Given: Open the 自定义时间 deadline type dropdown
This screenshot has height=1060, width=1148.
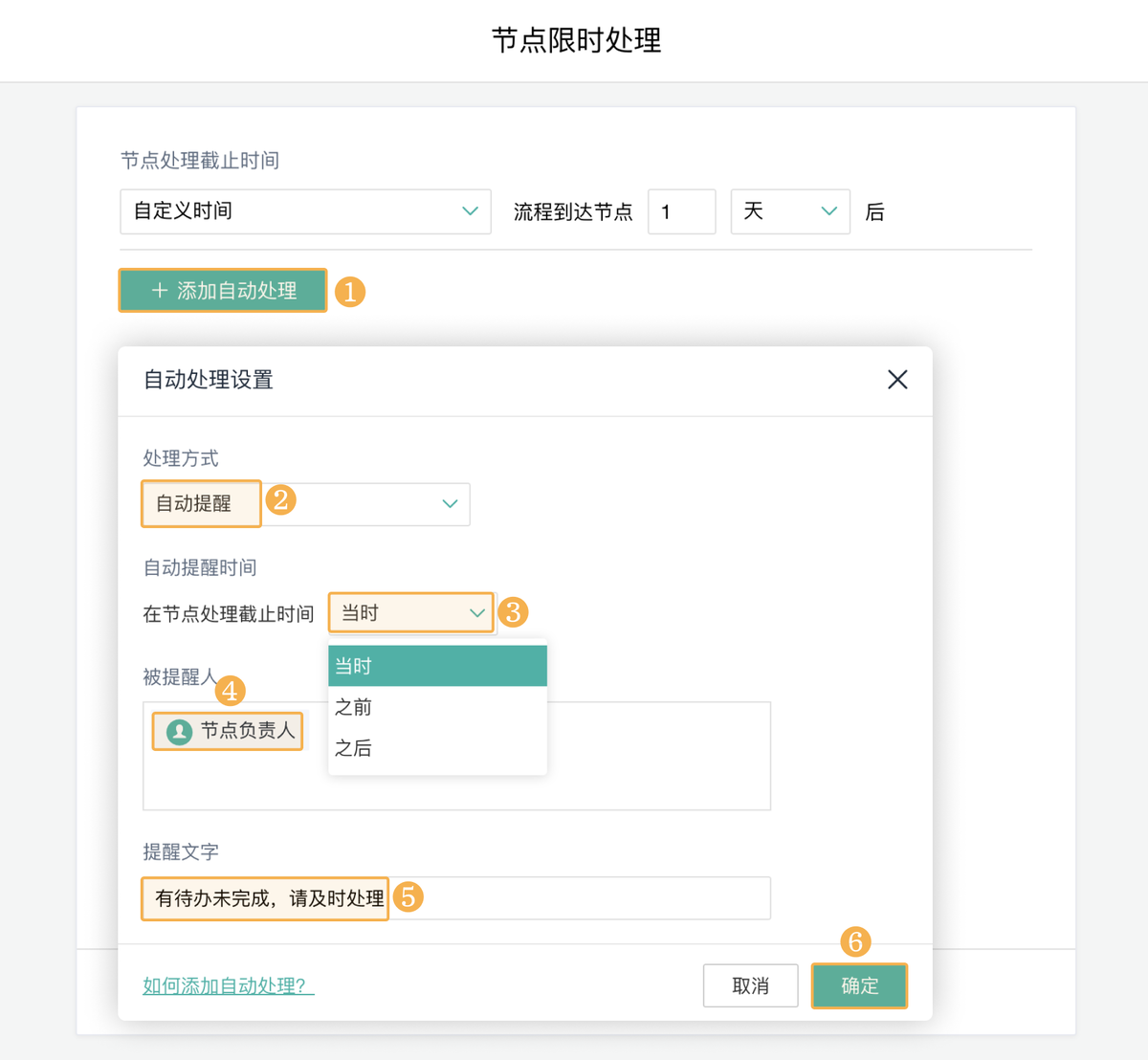Looking at the screenshot, I should (304, 211).
